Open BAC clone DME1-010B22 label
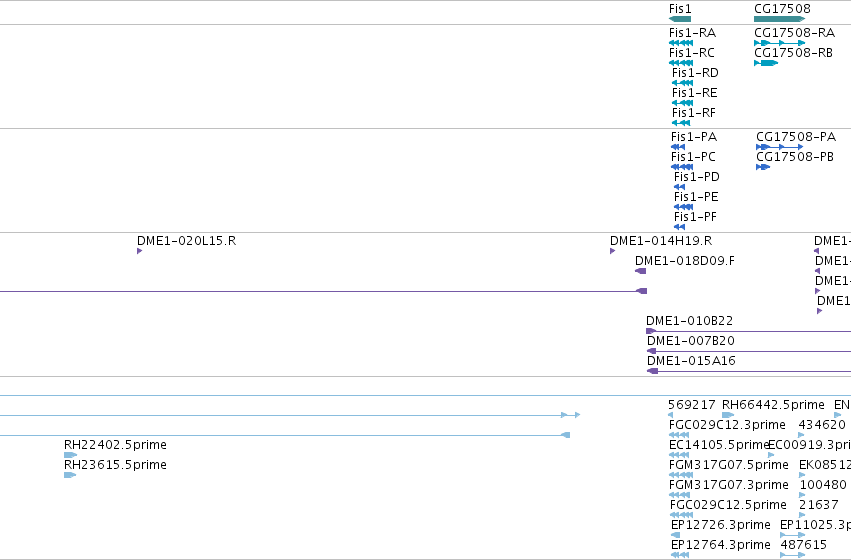The width and height of the screenshot is (851, 560). point(689,321)
